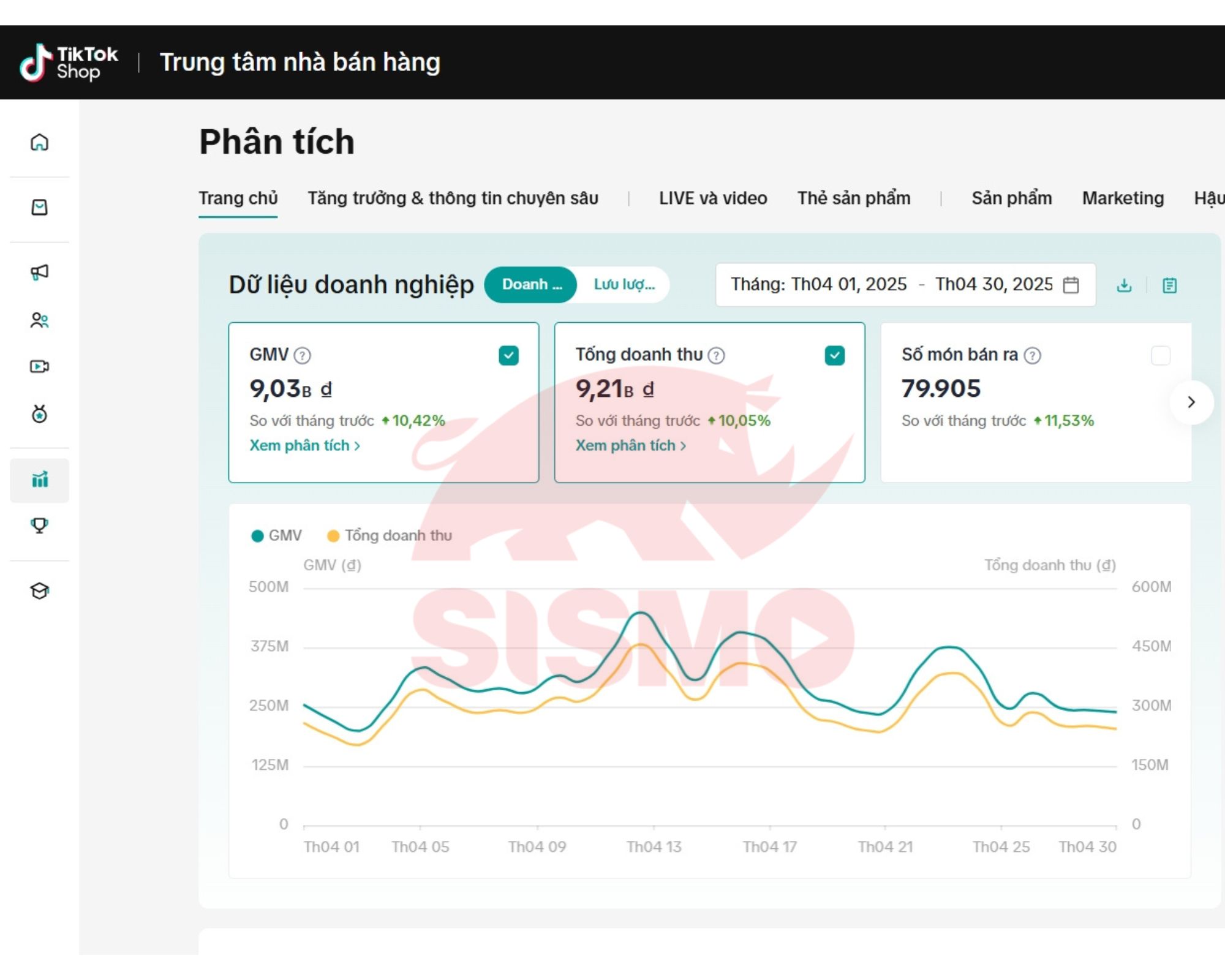The height and width of the screenshot is (980, 1225).
Task: Open the LIVE video camera sidebar icon
Action: point(39,366)
